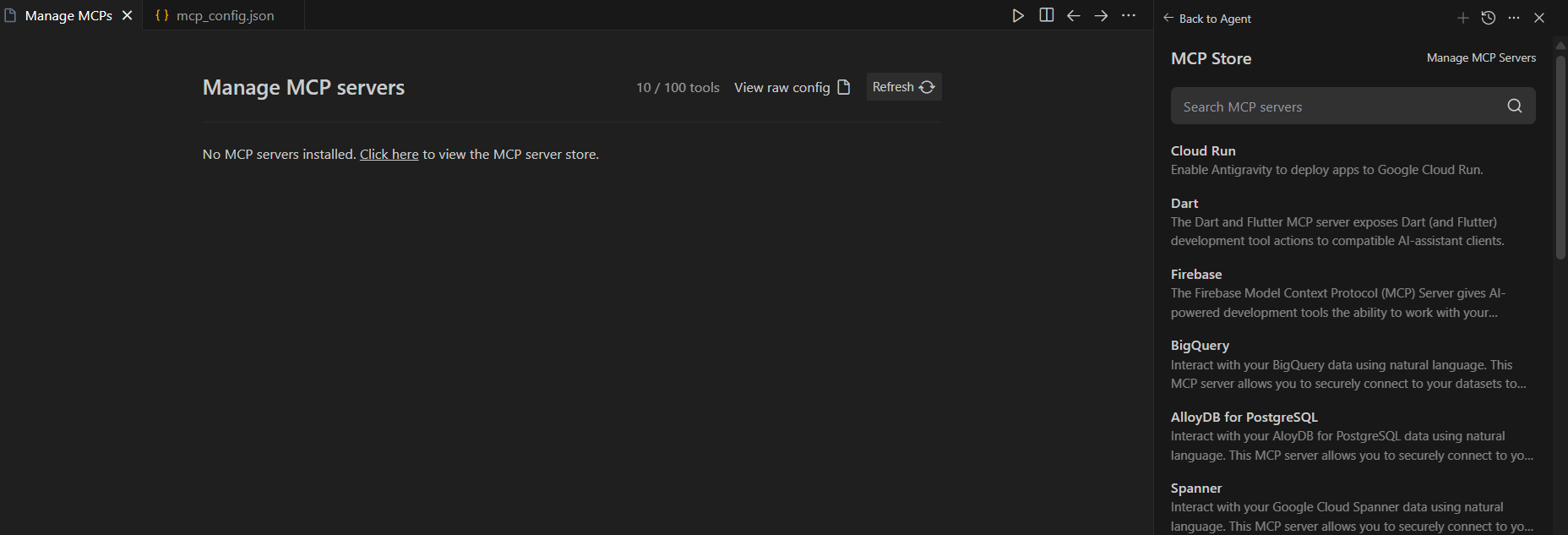Close the MCP Store side panel
The width and height of the screenshot is (1568, 535).
pyautogui.click(x=1539, y=18)
